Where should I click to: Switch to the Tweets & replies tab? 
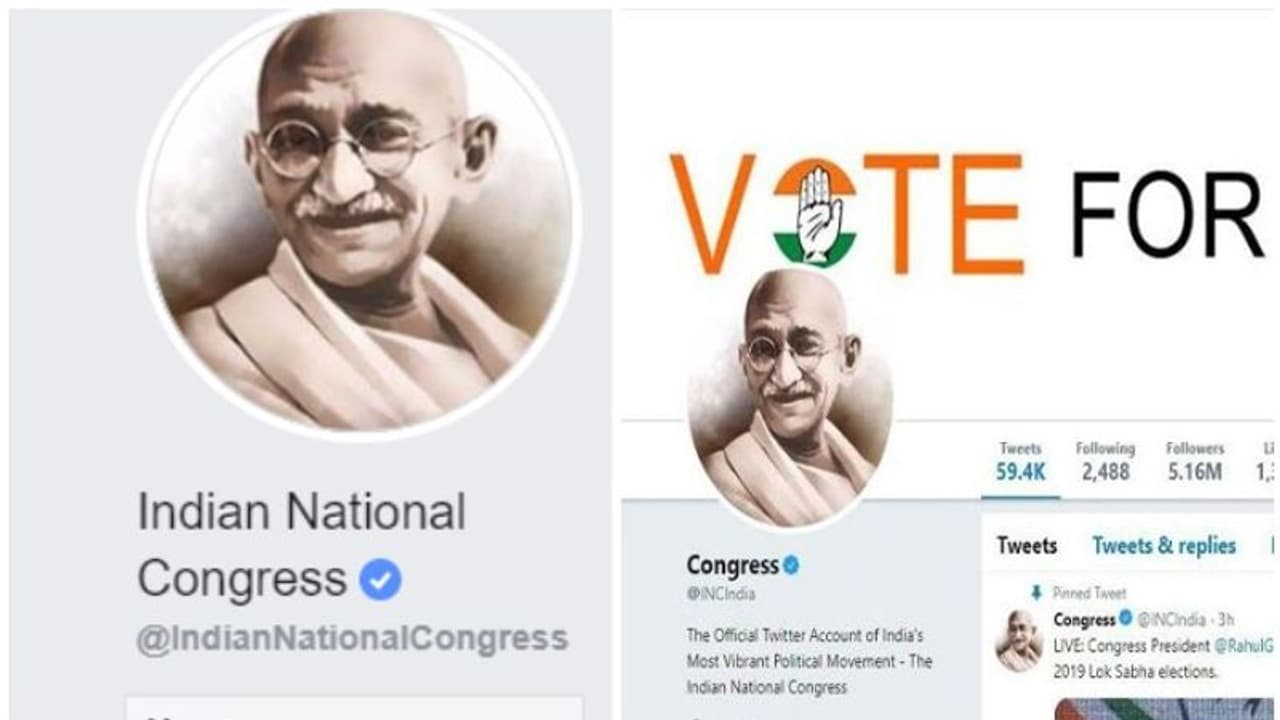coord(1163,546)
